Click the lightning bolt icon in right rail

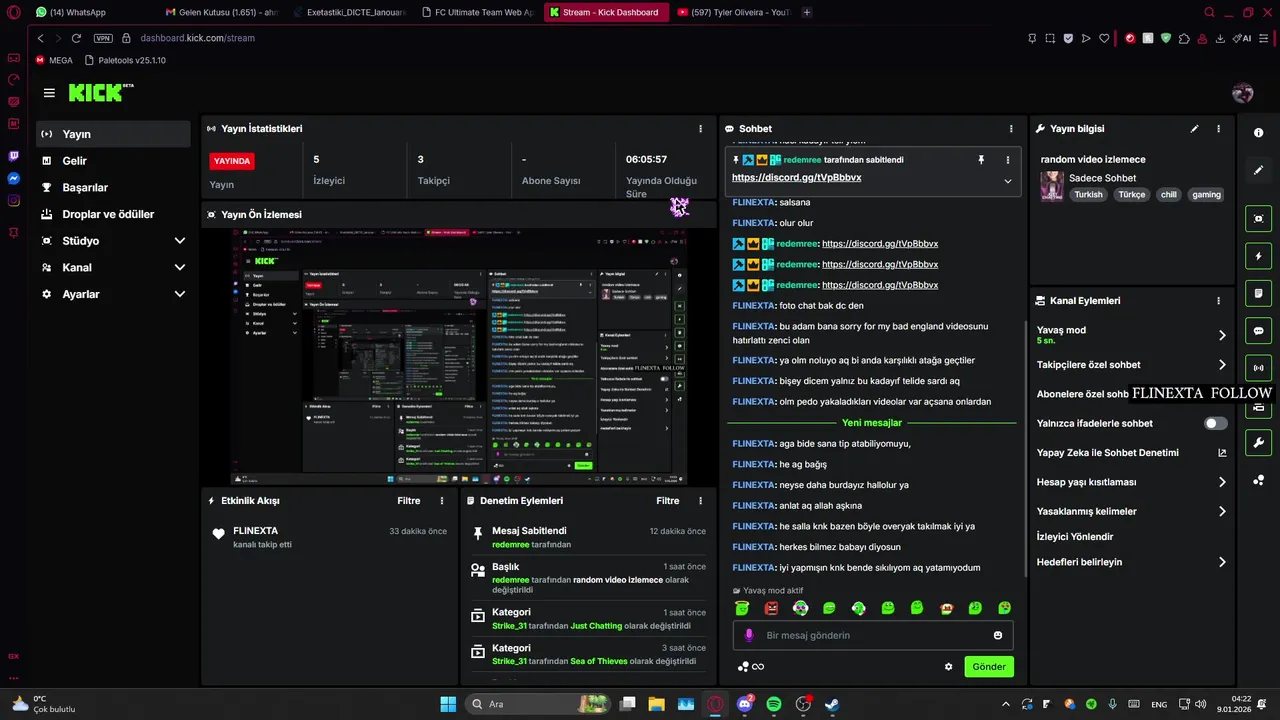coord(1258,256)
